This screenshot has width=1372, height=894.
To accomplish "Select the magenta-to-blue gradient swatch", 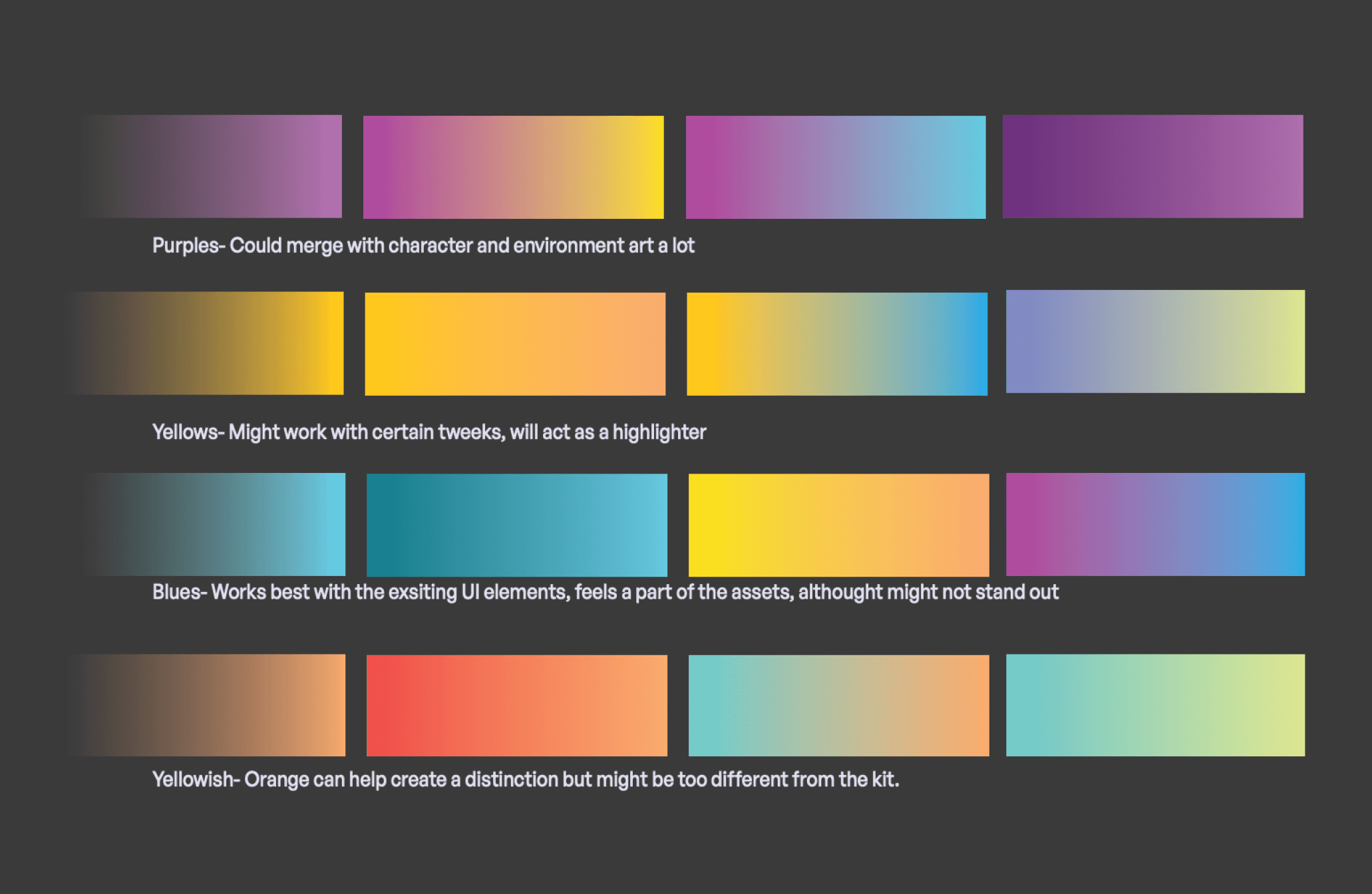I will tap(1154, 524).
